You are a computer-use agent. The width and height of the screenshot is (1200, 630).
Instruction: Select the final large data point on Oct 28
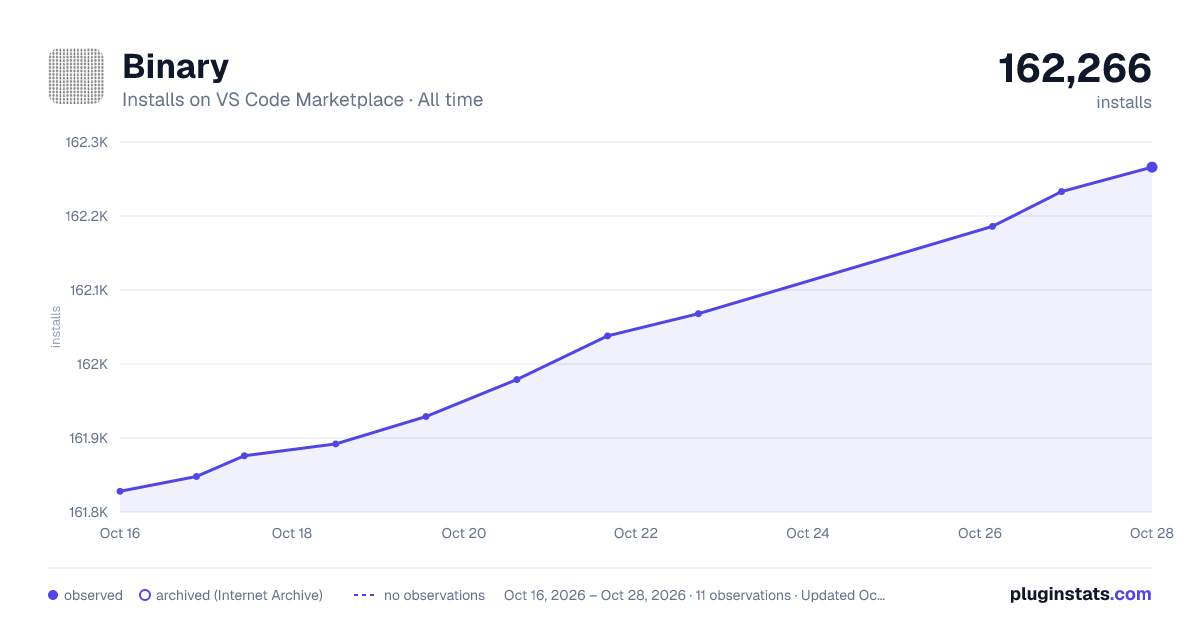pos(1152,167)
